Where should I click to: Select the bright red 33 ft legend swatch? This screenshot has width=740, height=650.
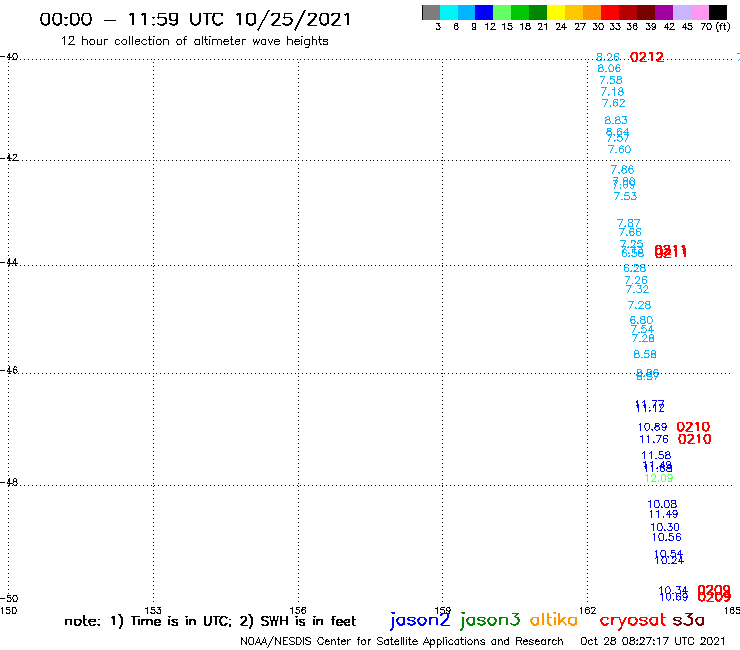610,12
